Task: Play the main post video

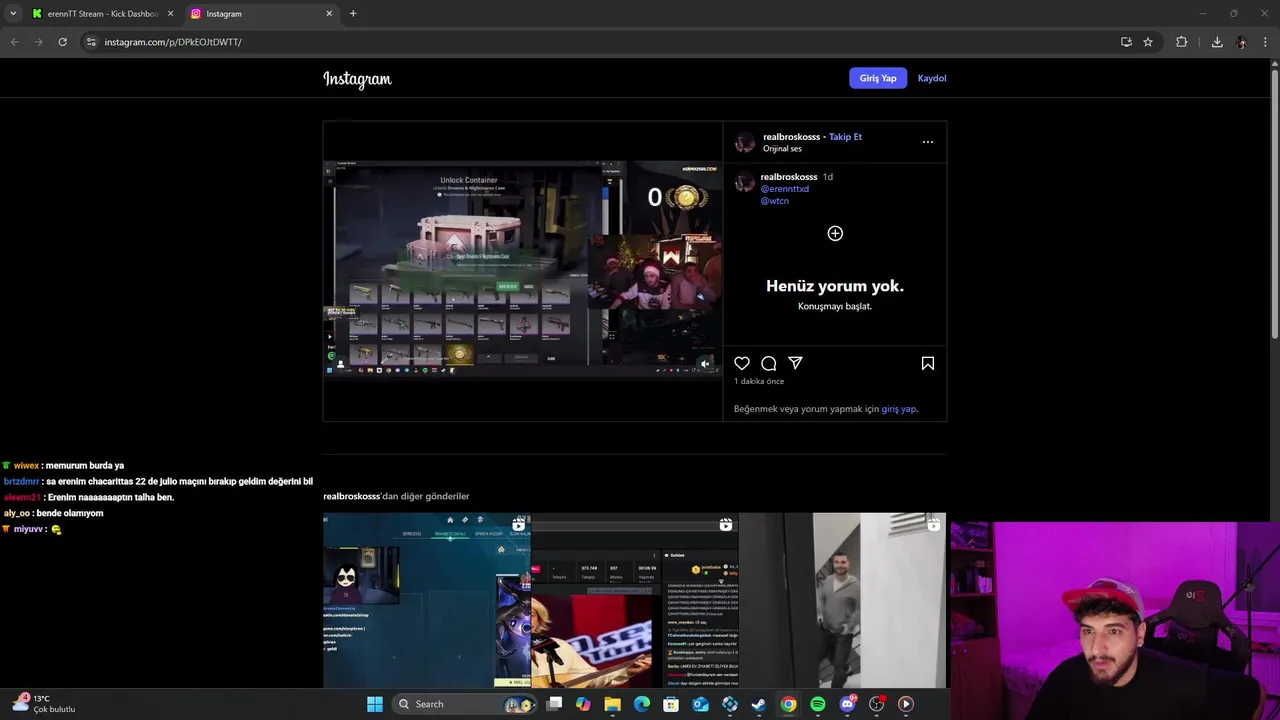Action: click(522, 270)
